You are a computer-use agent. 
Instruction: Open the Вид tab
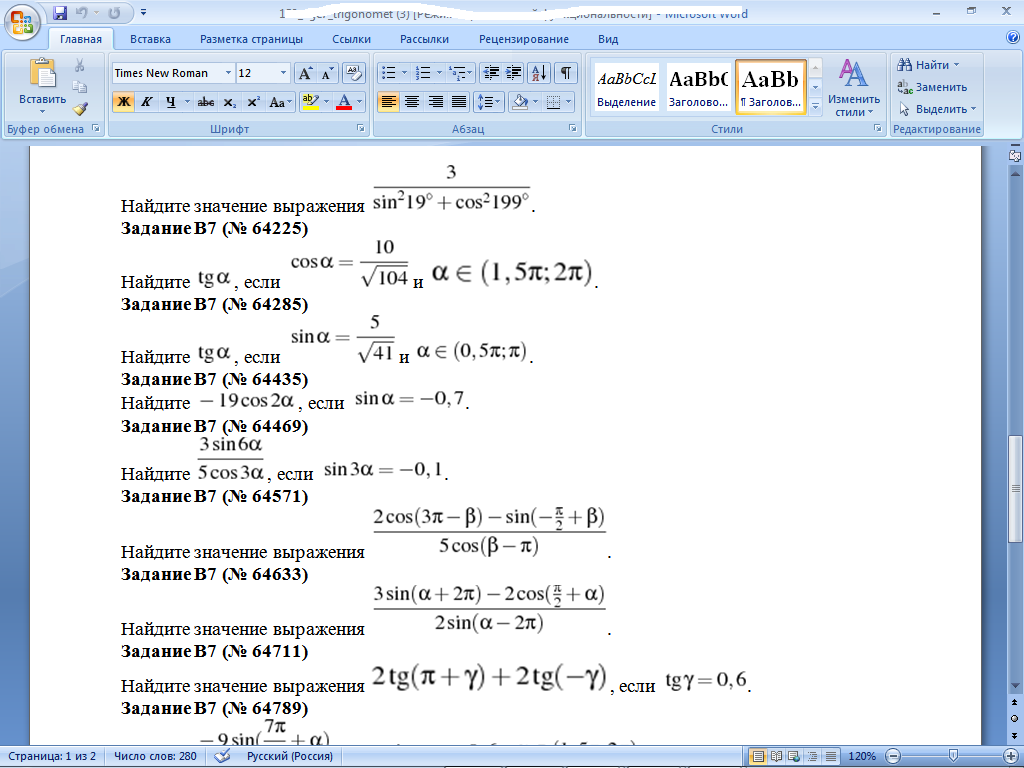[x=608, y=39]
